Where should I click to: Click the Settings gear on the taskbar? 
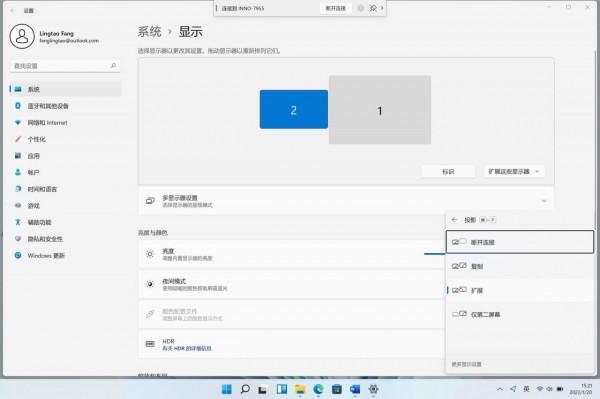(373, 389)
